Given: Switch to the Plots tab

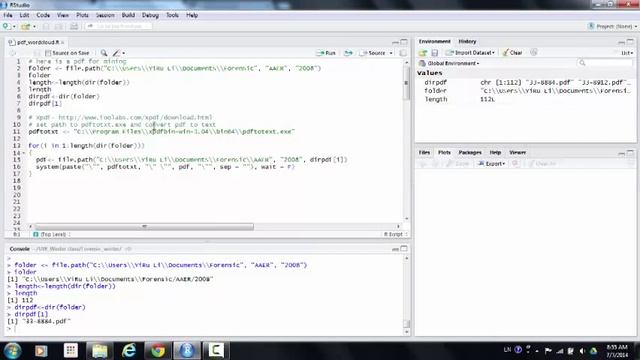Looking at the screenshot, I should coord(444,152).
